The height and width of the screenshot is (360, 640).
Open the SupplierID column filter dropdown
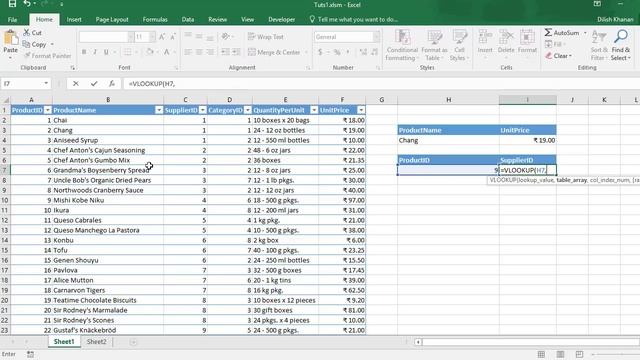(x=203, y=110)
